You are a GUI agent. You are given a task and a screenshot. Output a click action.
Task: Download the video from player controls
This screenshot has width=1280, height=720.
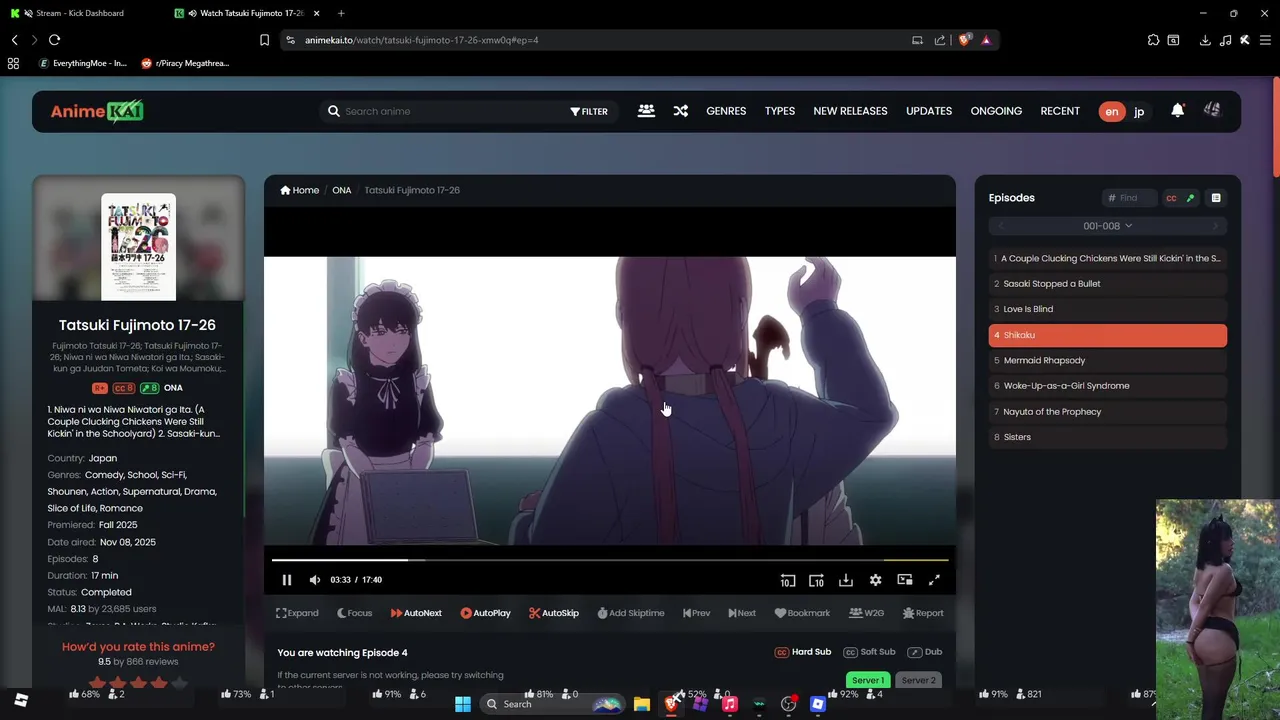coord(846,580)
